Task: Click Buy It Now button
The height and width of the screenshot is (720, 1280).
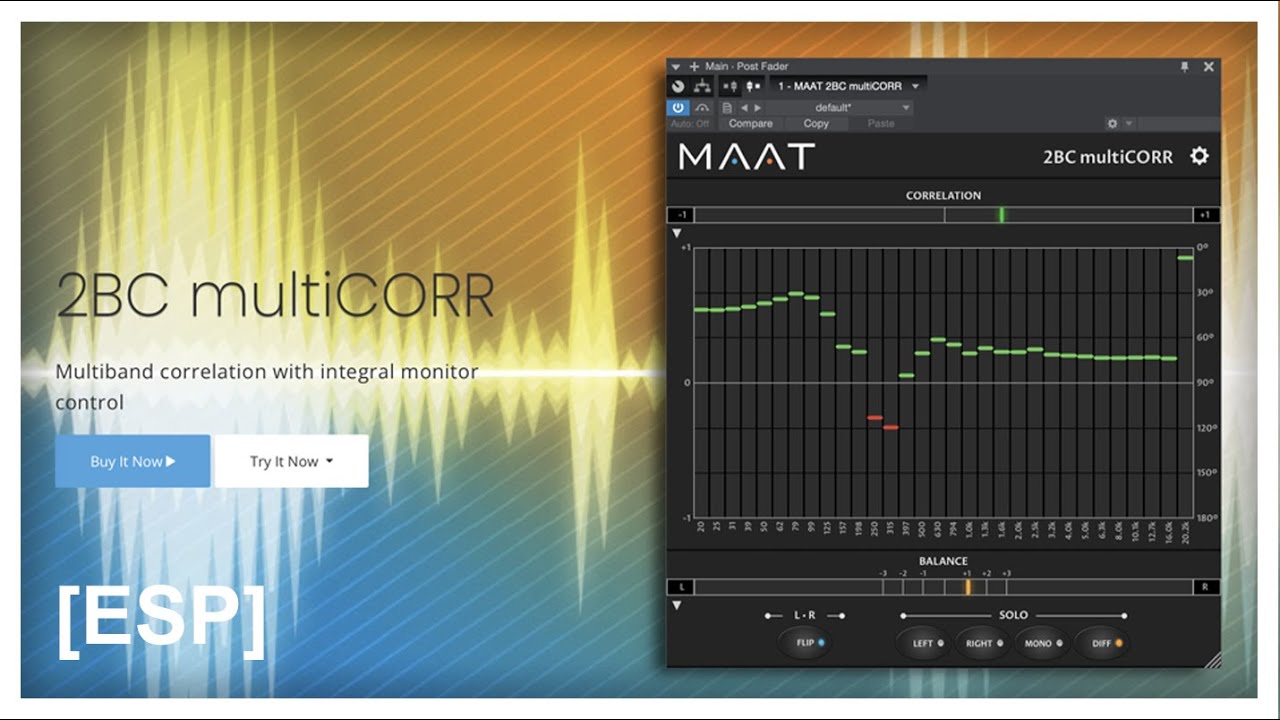Action: [x=132, y=461]
